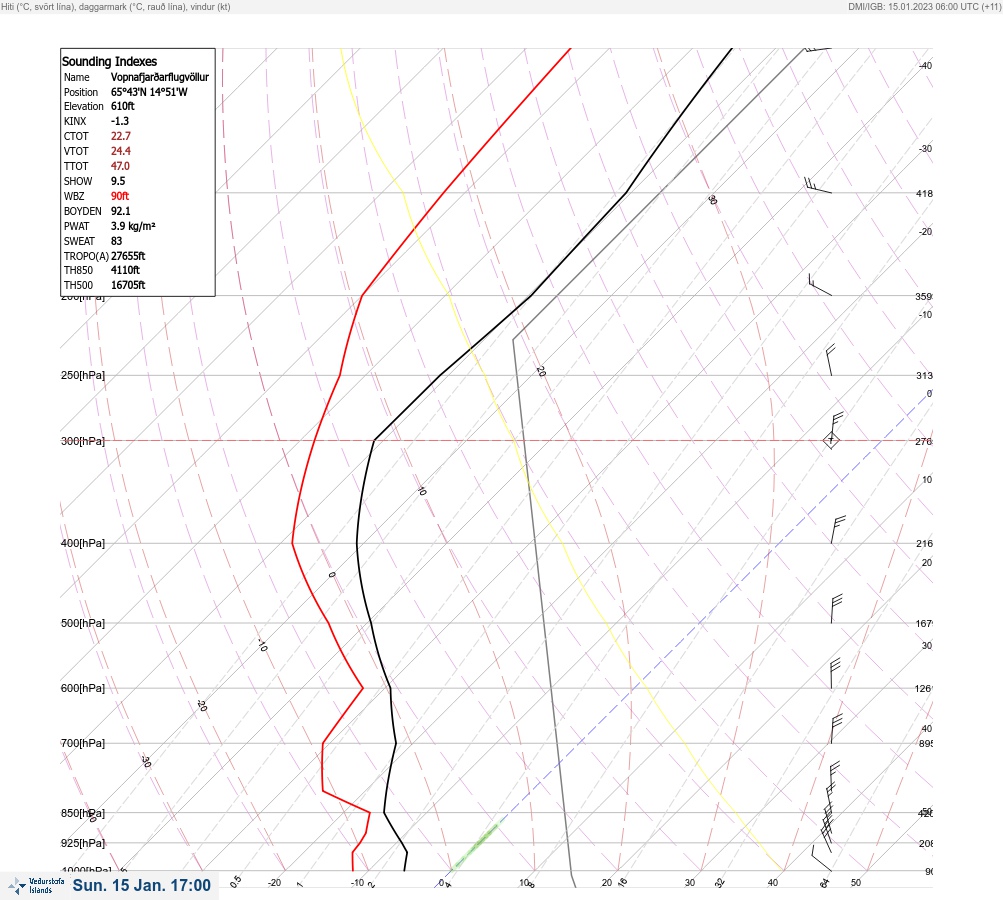Click the 250[hPa] pressure label
Image resolution: width=1003 pixels, height=900 pixels.
[x=83, y=375]
